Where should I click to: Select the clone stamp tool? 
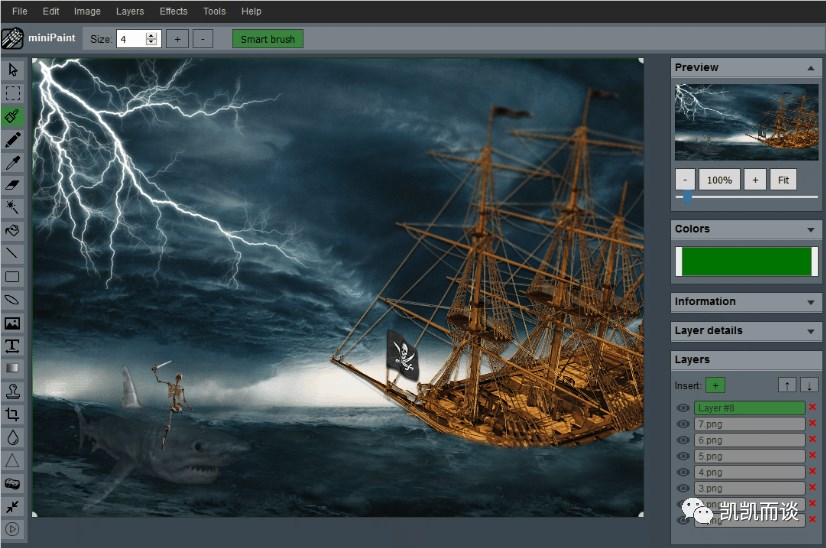13,392
